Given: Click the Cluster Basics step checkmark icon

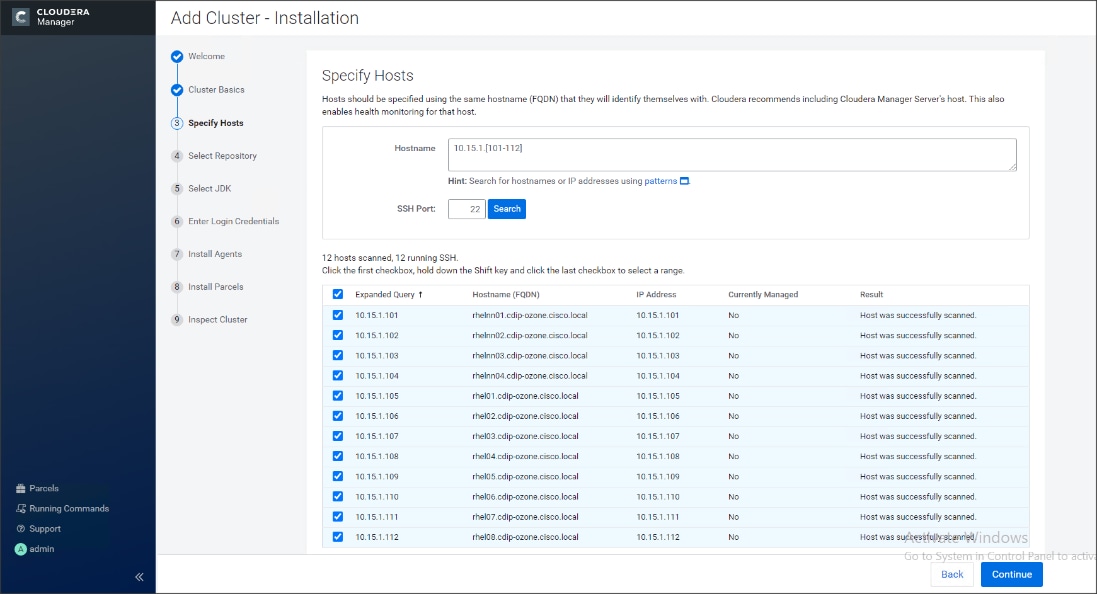Looking at the screenshot, I should 177,90.
